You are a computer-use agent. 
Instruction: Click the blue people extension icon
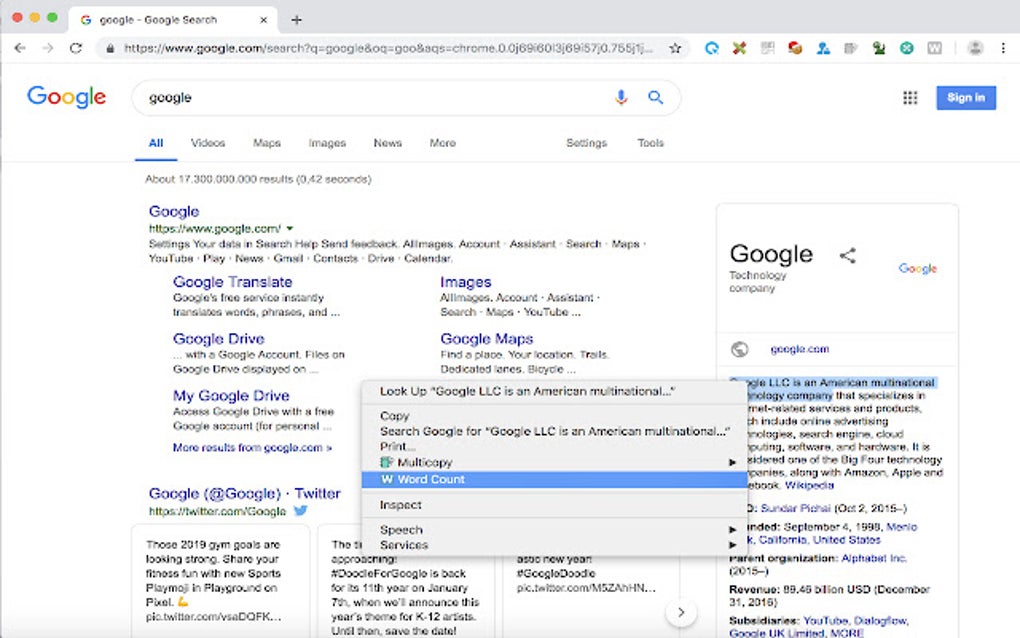[823, 48]
